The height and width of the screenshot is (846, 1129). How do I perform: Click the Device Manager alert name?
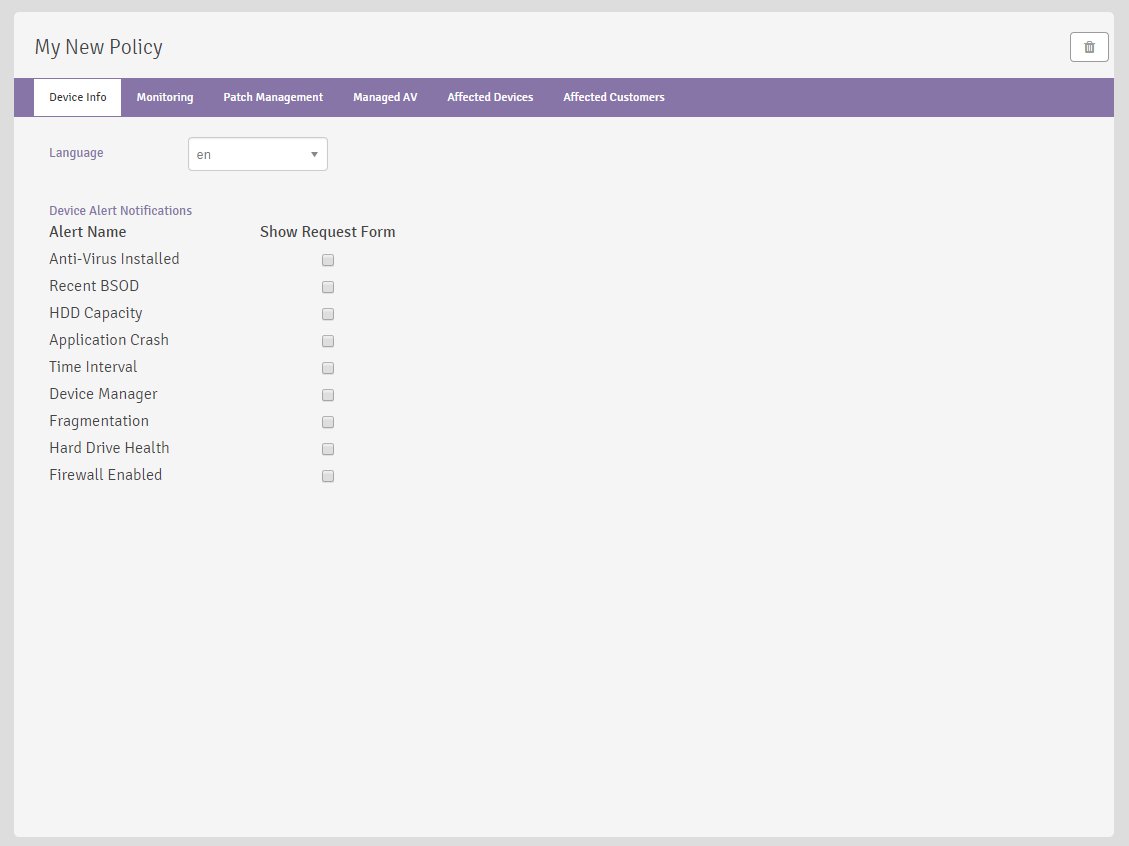coord(104,394)
